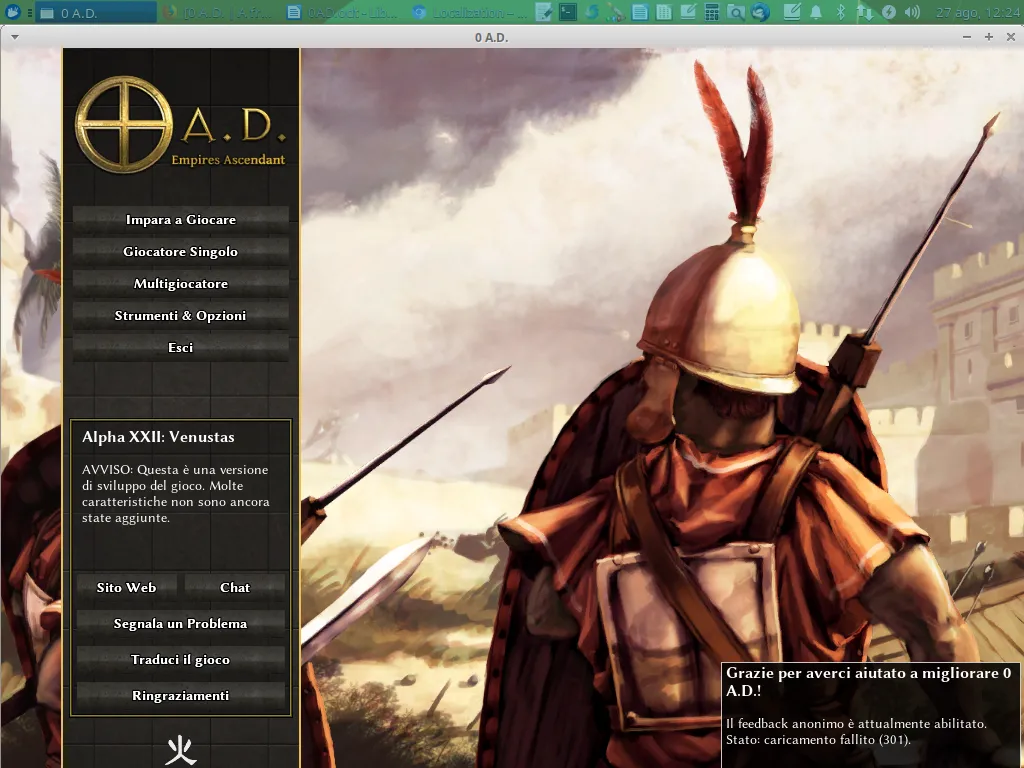The height and width of the screenshot is (768, 1024).
Task: Launch Thunderbird mail from the panel
Action: (760, 12)
